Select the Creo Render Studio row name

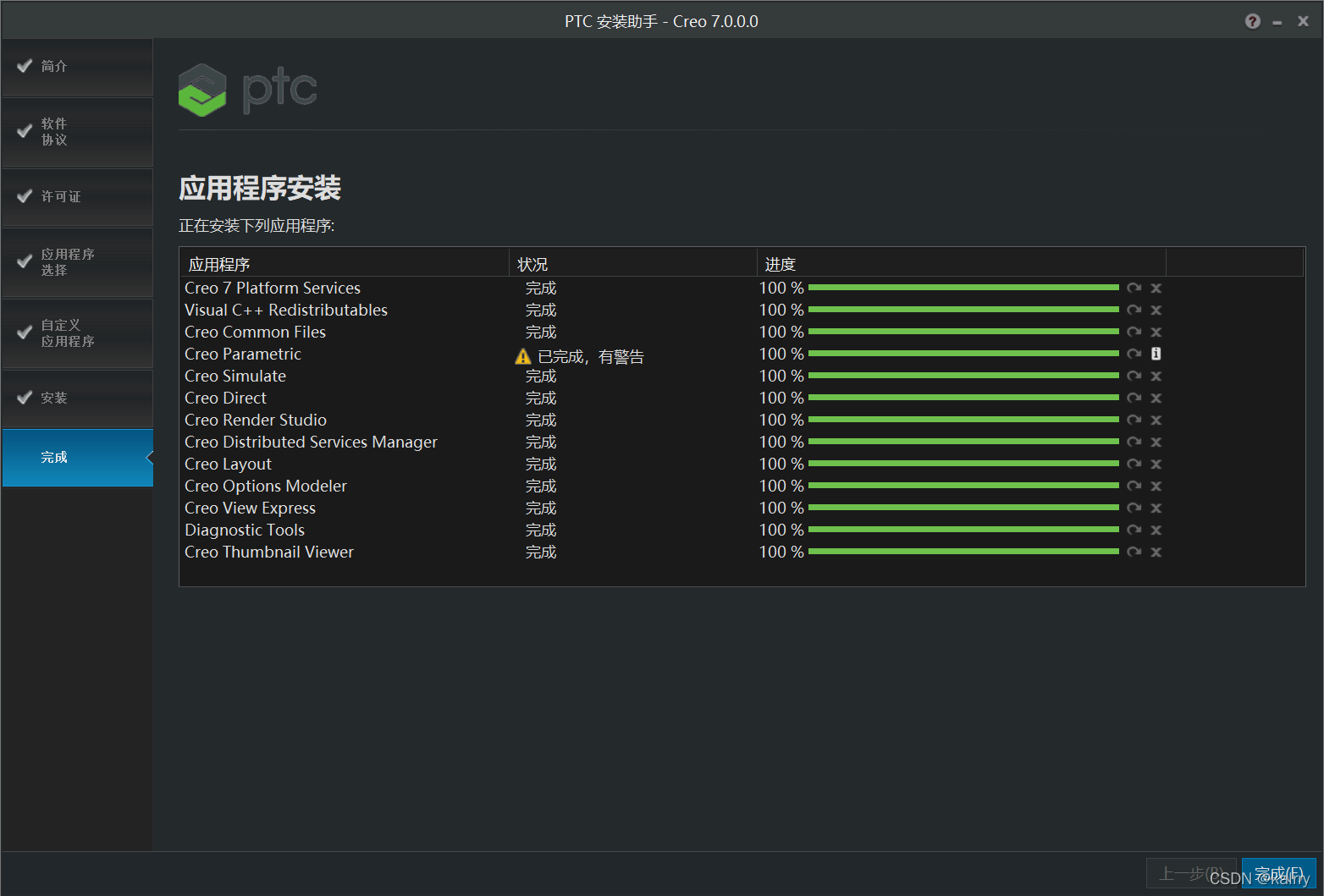256,421
